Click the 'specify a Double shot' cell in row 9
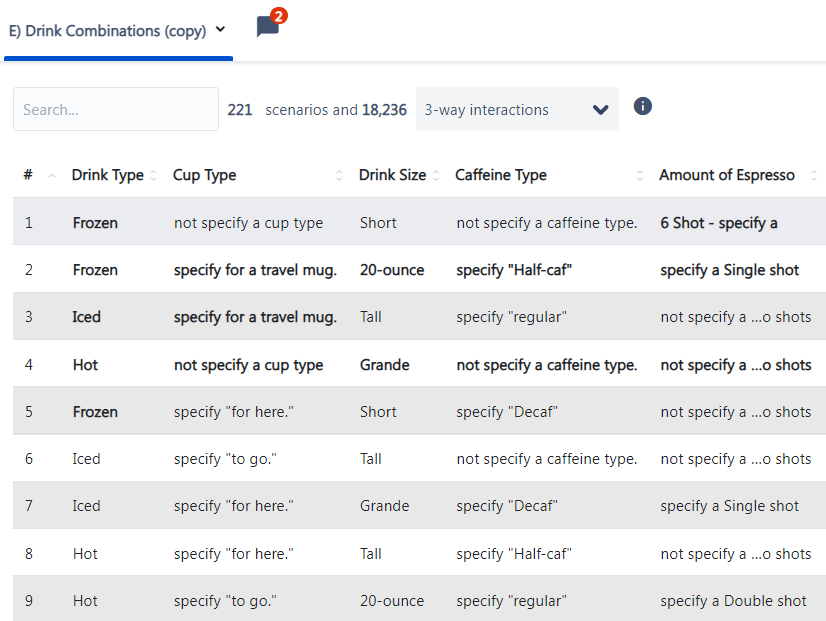The width and height of the screenshot is (826, 621). pos(733,601)
